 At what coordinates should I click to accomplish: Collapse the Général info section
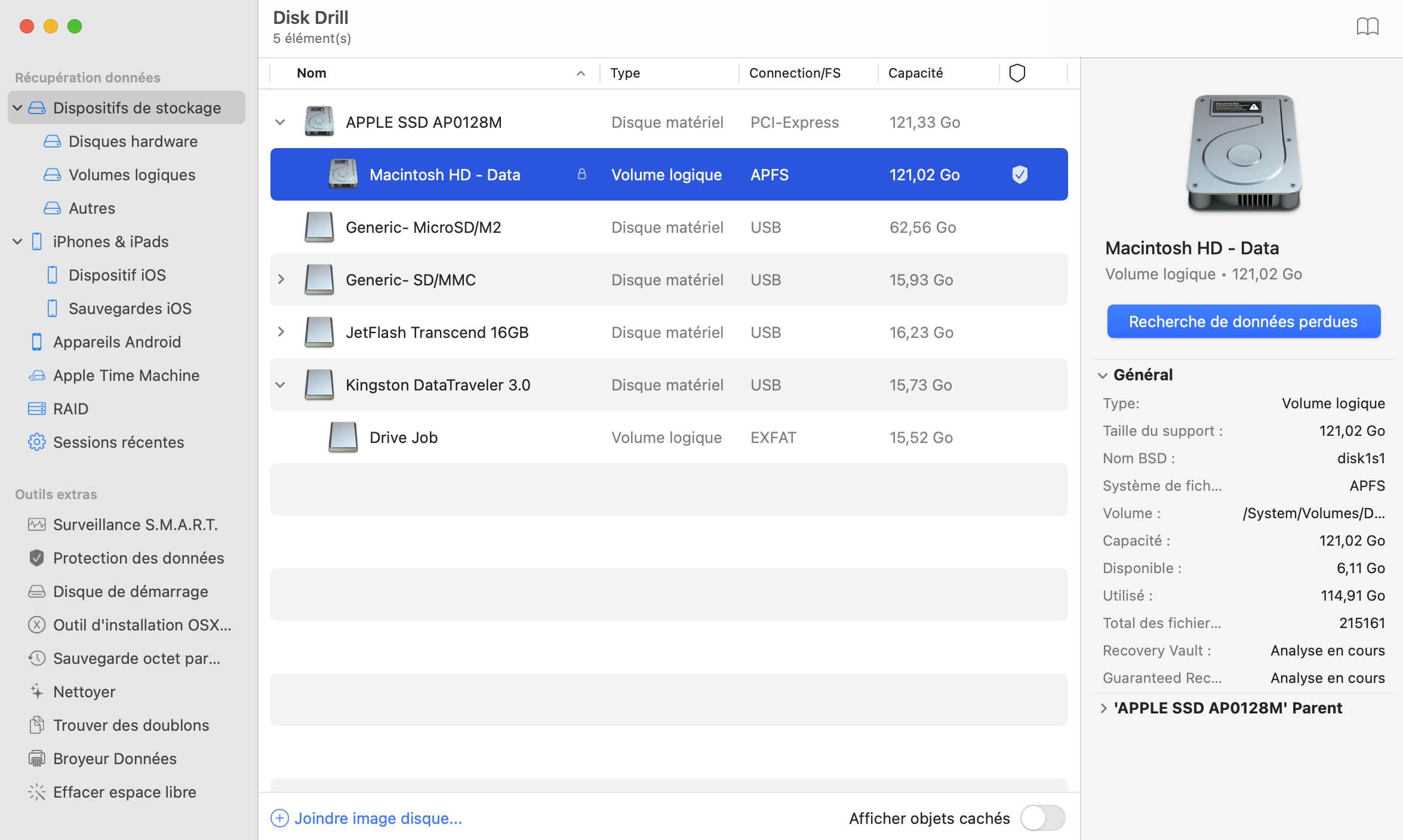(1103, 375)
